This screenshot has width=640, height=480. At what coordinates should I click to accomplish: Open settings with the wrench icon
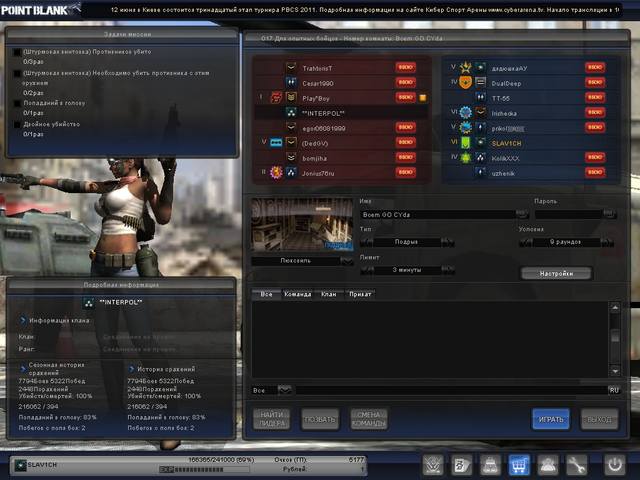576,464
